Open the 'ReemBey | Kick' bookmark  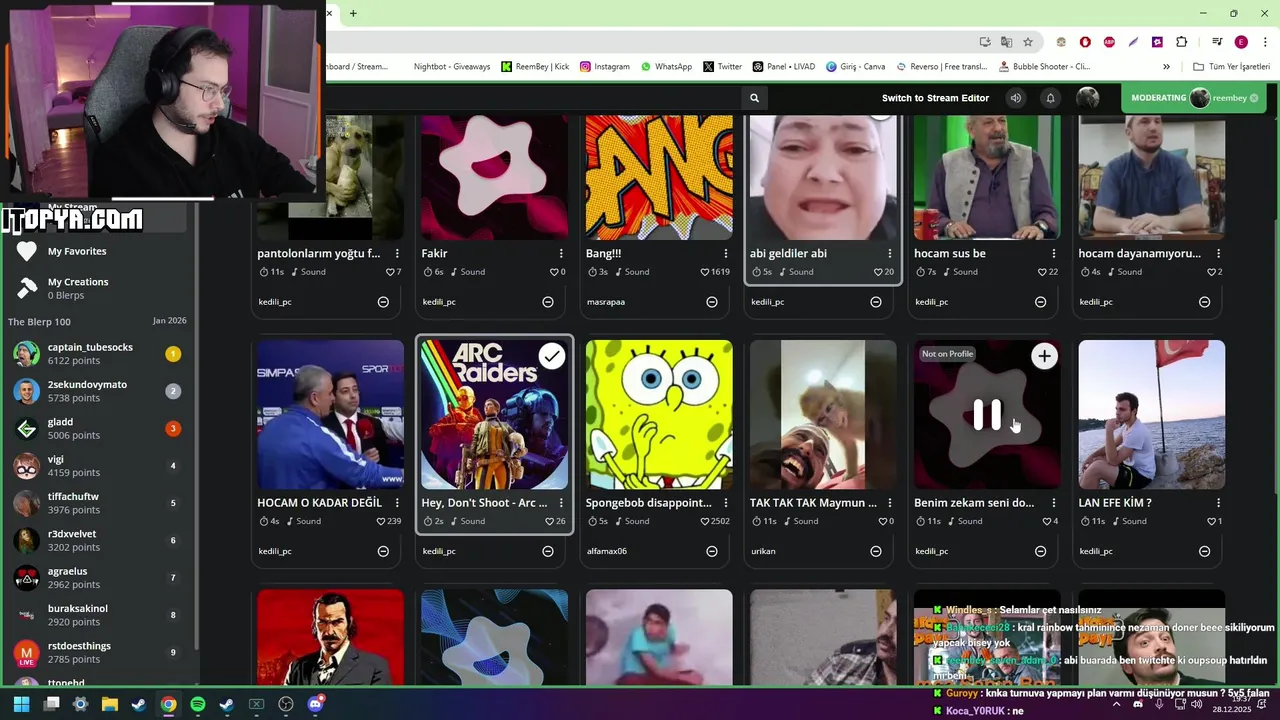tap(535, 67)
